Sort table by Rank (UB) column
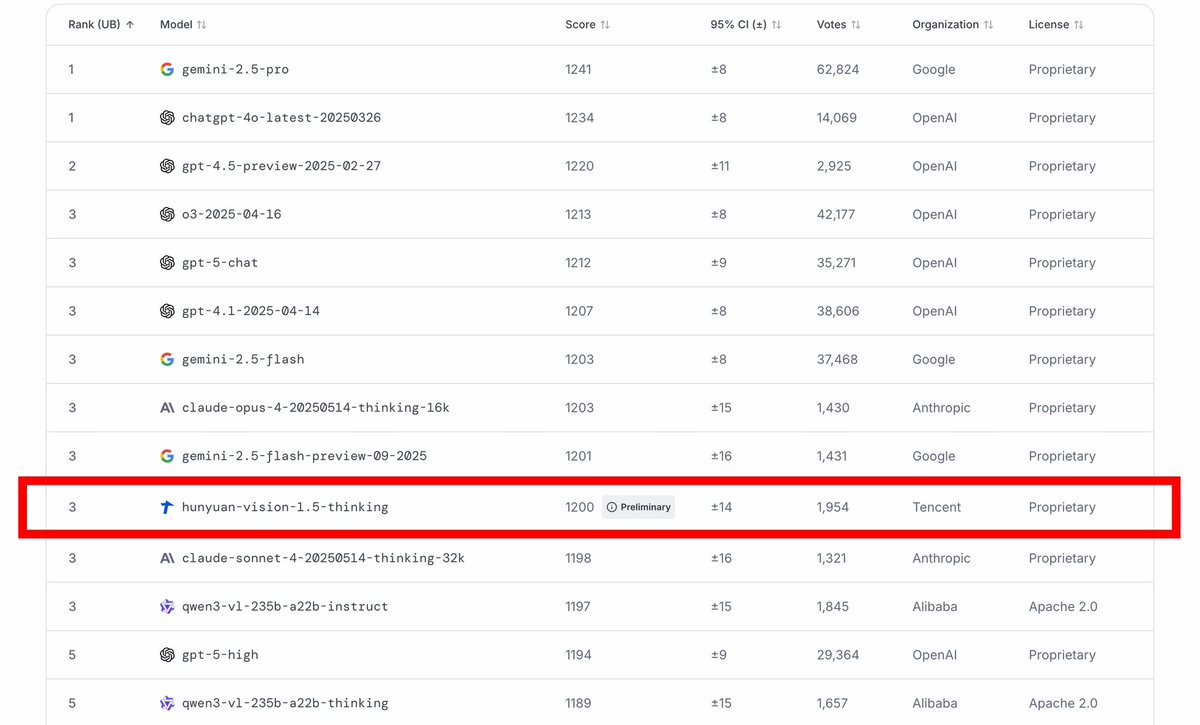This screenshot has width=1200, height=725. pos(101,24)
